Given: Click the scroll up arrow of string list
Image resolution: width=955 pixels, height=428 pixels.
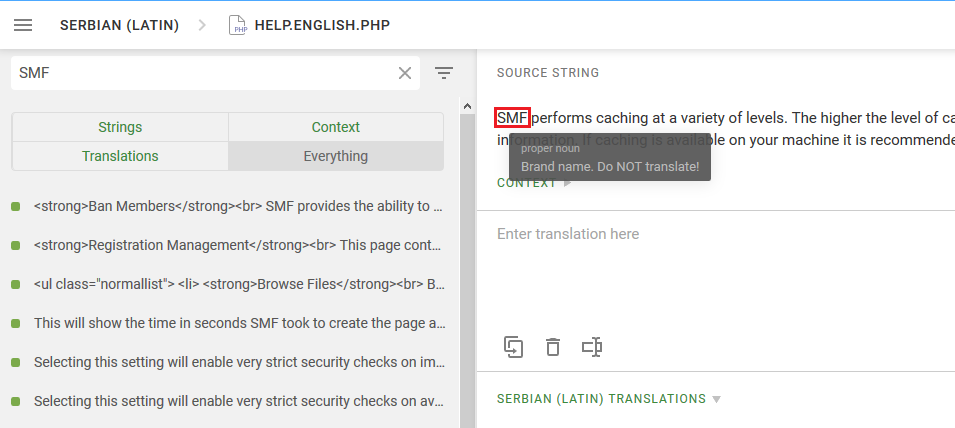Looking at the screenshot, I should click(467, 107).
